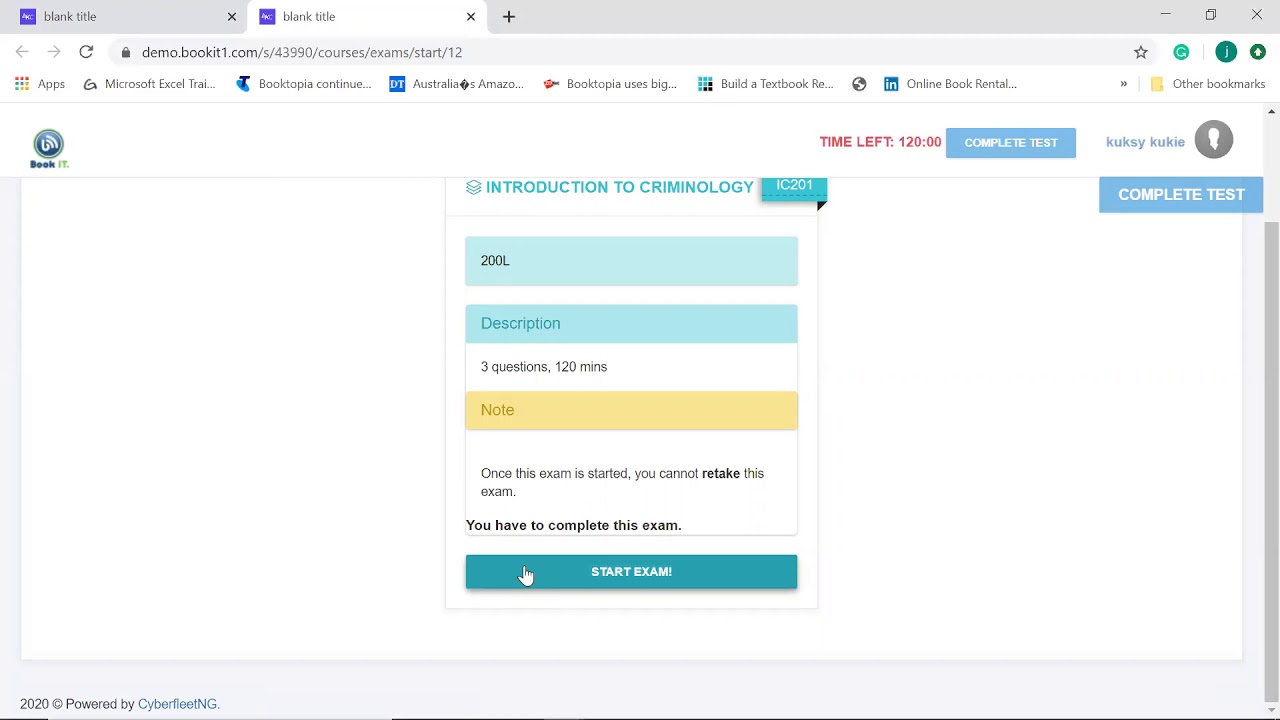The image size is (1280, 720).
Task: Click the layers icon beside Introduction to Criminology
Action: pos(474,187)
